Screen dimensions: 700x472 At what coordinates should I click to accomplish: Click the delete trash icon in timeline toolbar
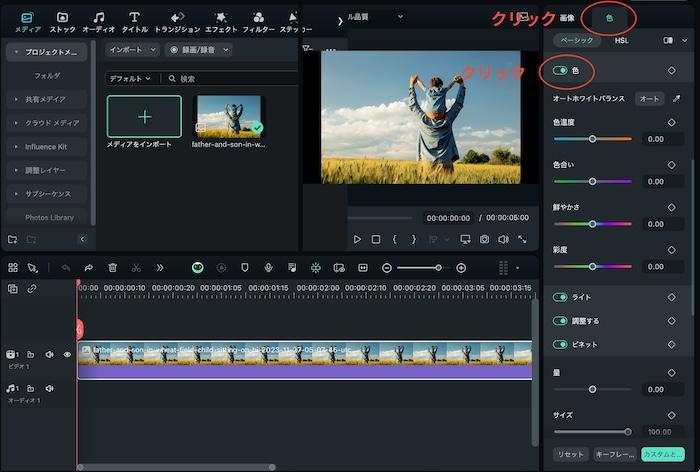tap(112, 268)
